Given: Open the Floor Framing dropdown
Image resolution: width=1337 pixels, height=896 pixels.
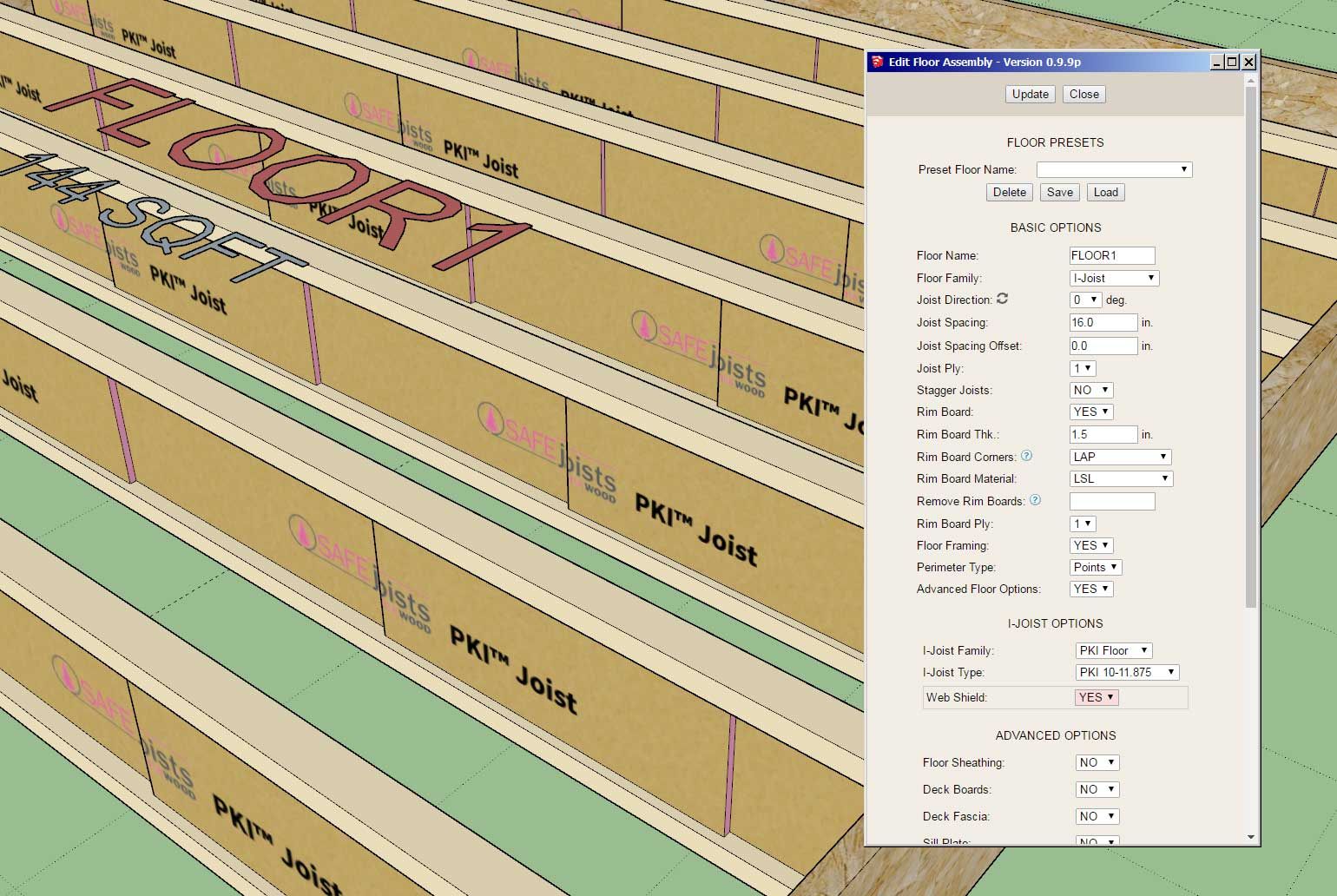Looking at the screenshot, I should point(1091,545).
